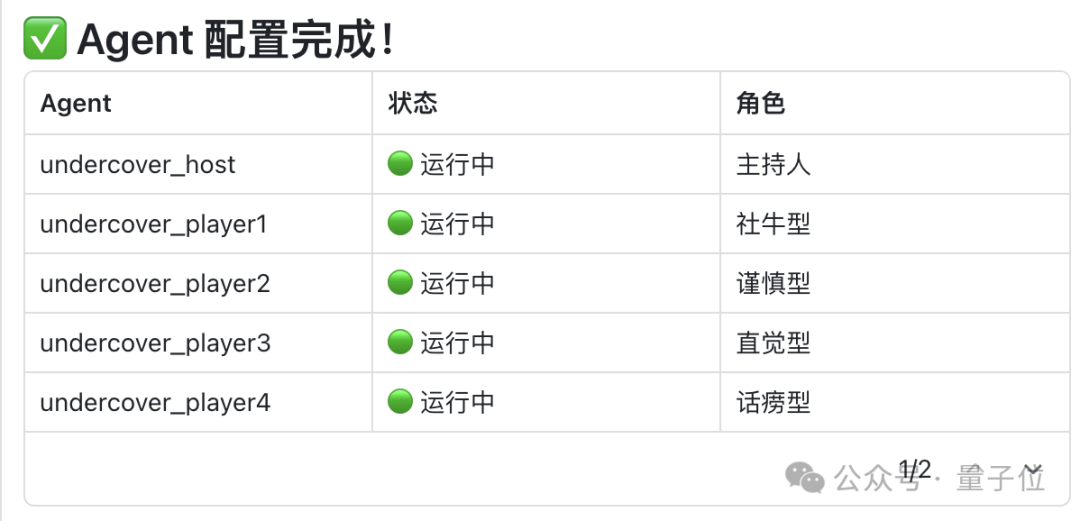Click the 话痨型 role cell
This screenshot has height=521, width=1080.
pos(773,402)
